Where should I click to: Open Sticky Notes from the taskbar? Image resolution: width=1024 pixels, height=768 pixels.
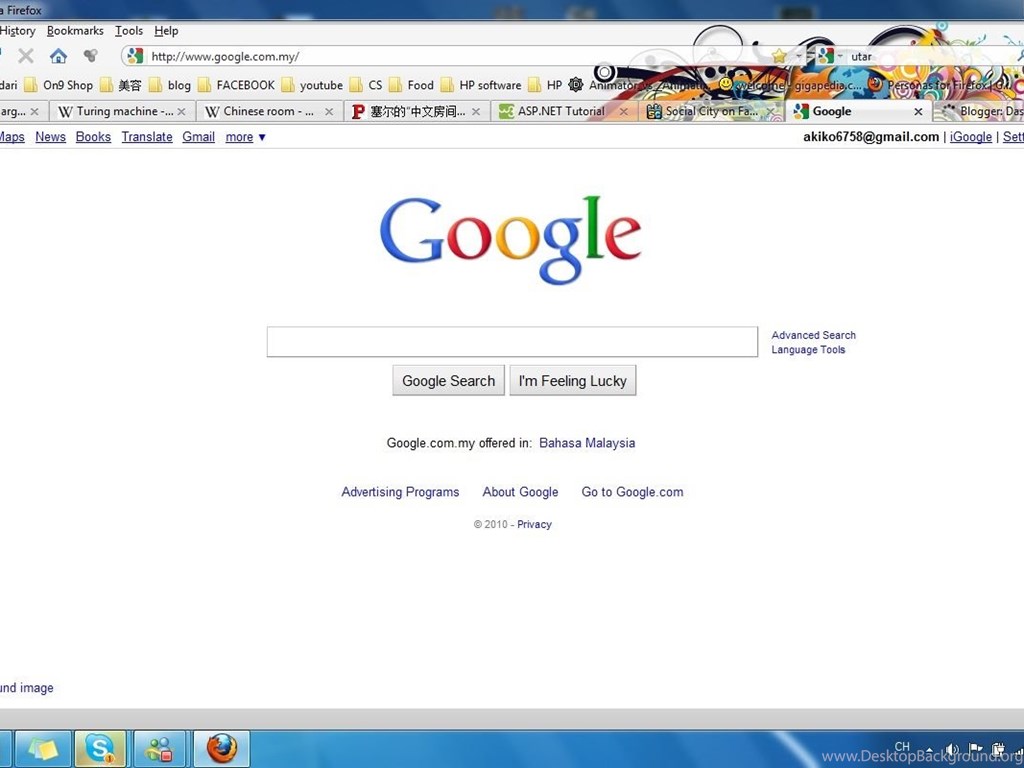[43, 748]
